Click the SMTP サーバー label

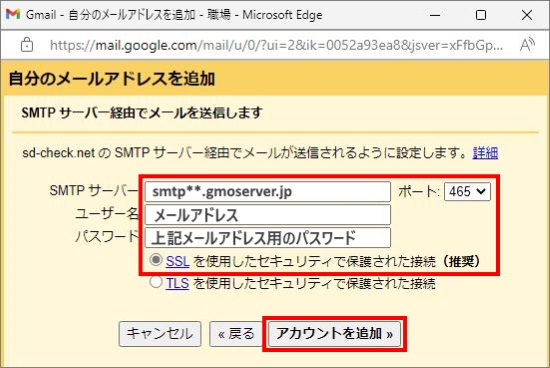click(94, 190)
